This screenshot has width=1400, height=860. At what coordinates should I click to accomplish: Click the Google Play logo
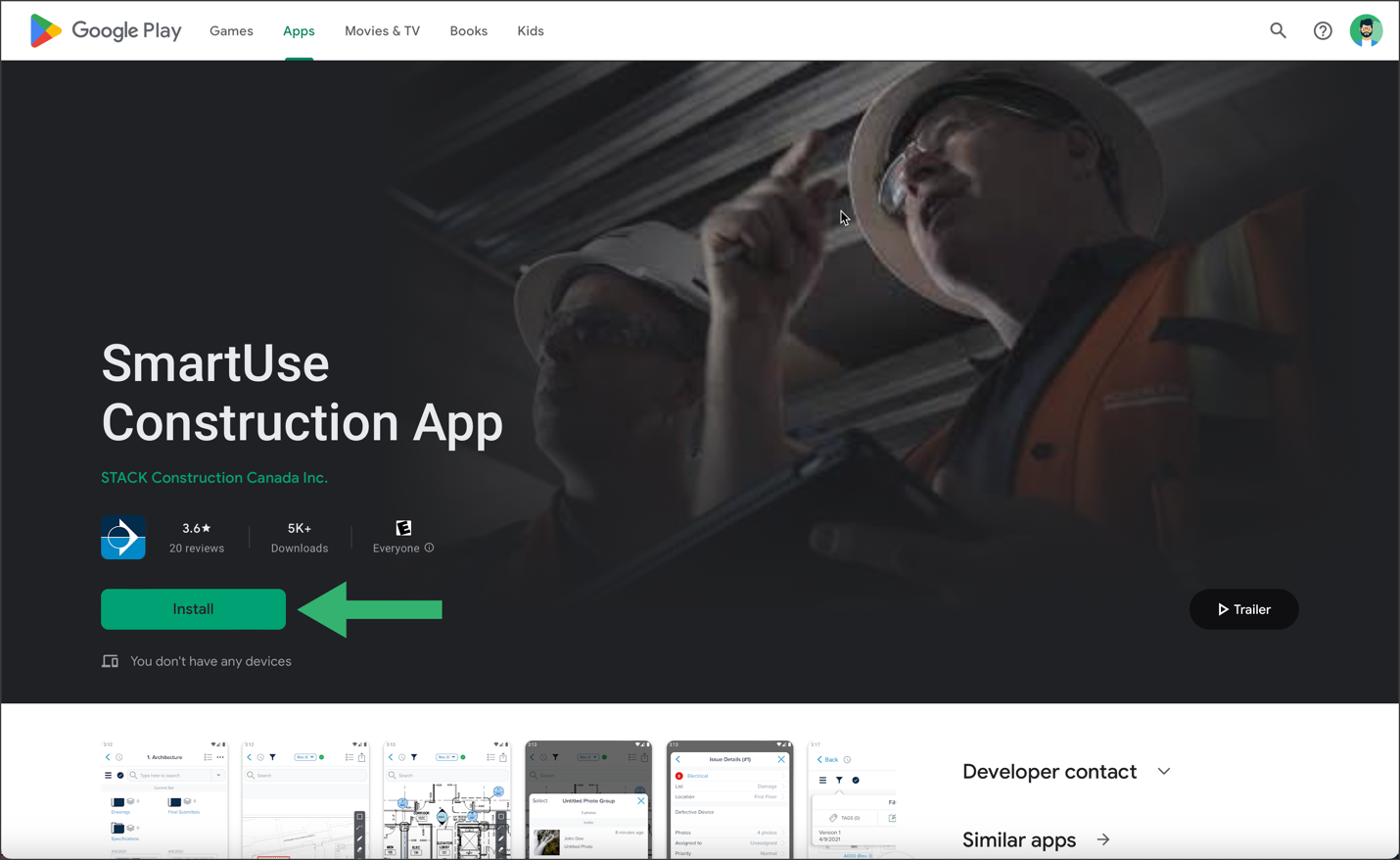click(x=106, y=30)
